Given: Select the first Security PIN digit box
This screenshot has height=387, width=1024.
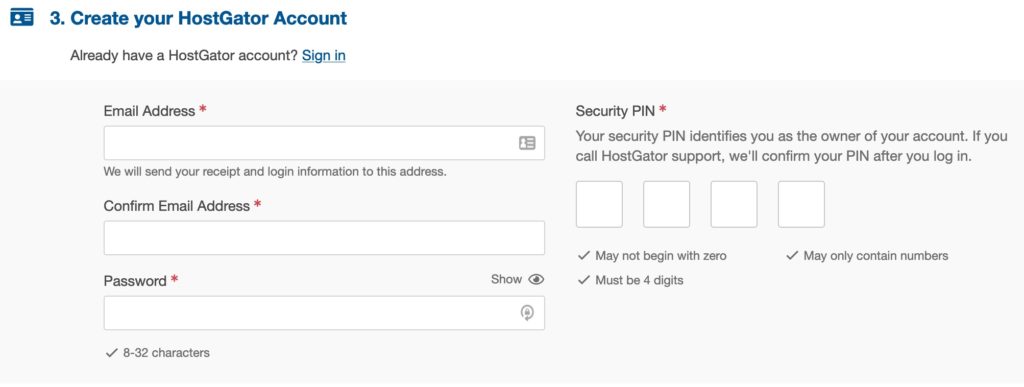Looking at the screenshot, I should tap(599, 204).
